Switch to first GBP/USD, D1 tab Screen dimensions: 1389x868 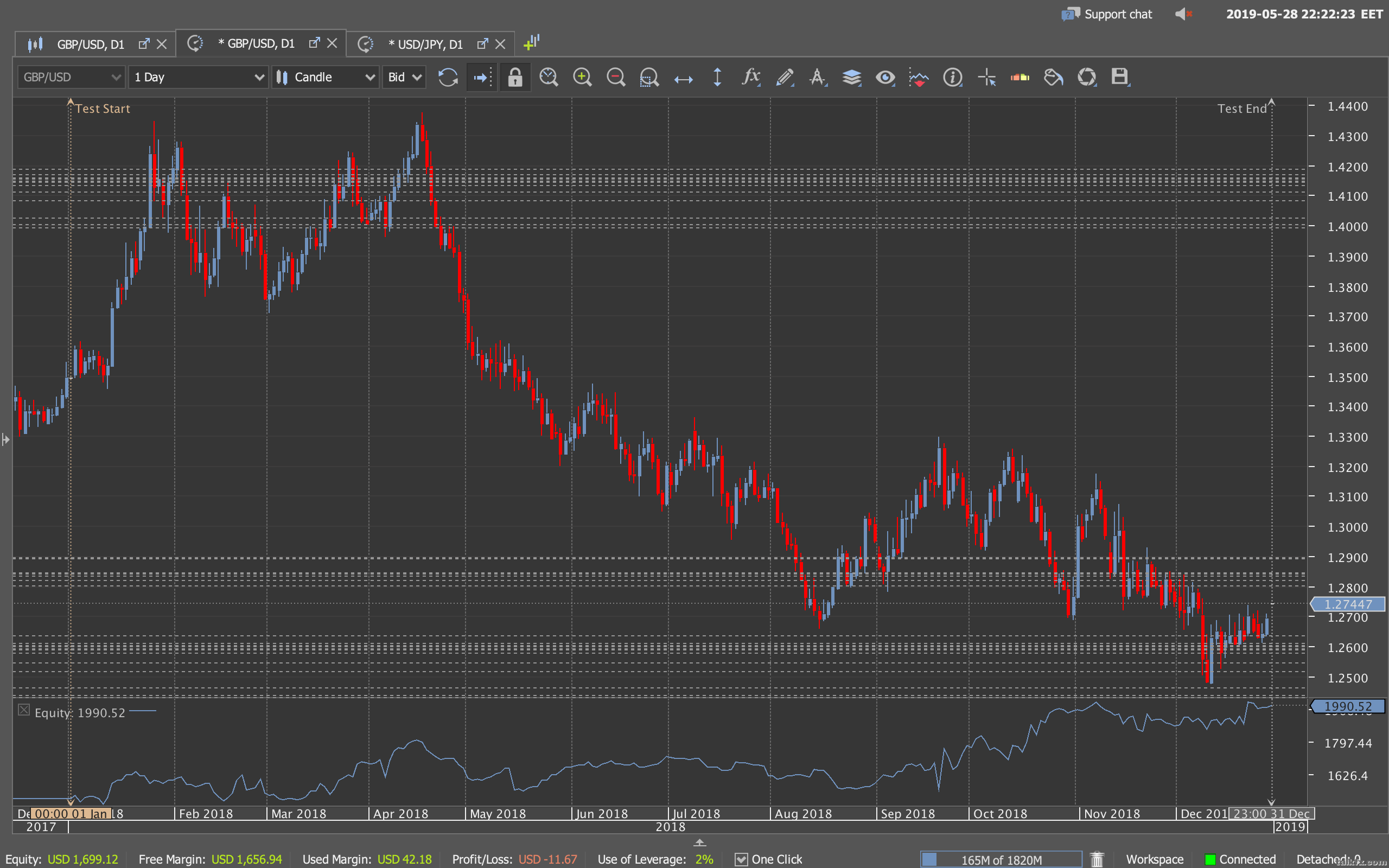tap(90, 44)
